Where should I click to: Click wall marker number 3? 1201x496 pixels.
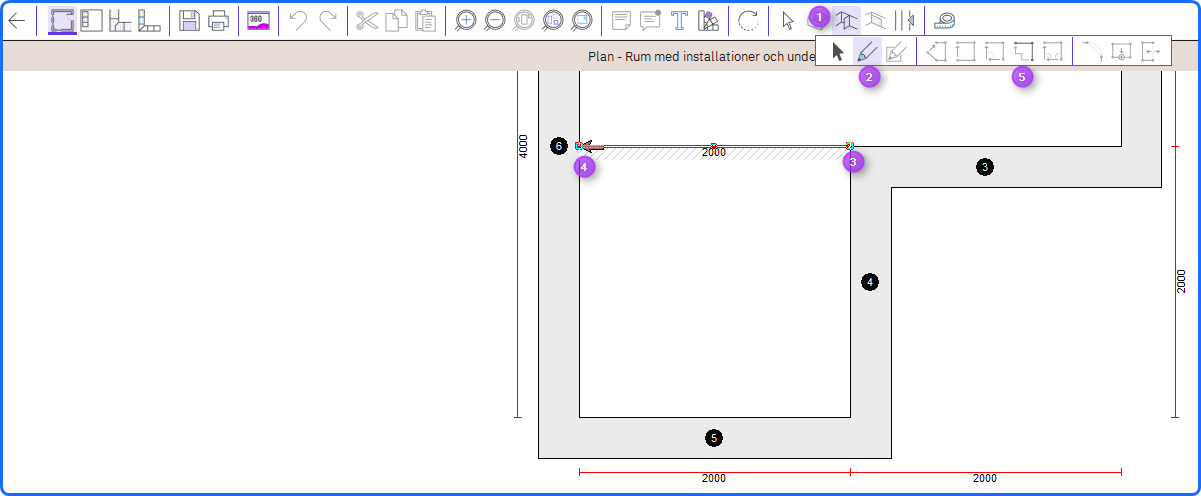click(985, 167)
